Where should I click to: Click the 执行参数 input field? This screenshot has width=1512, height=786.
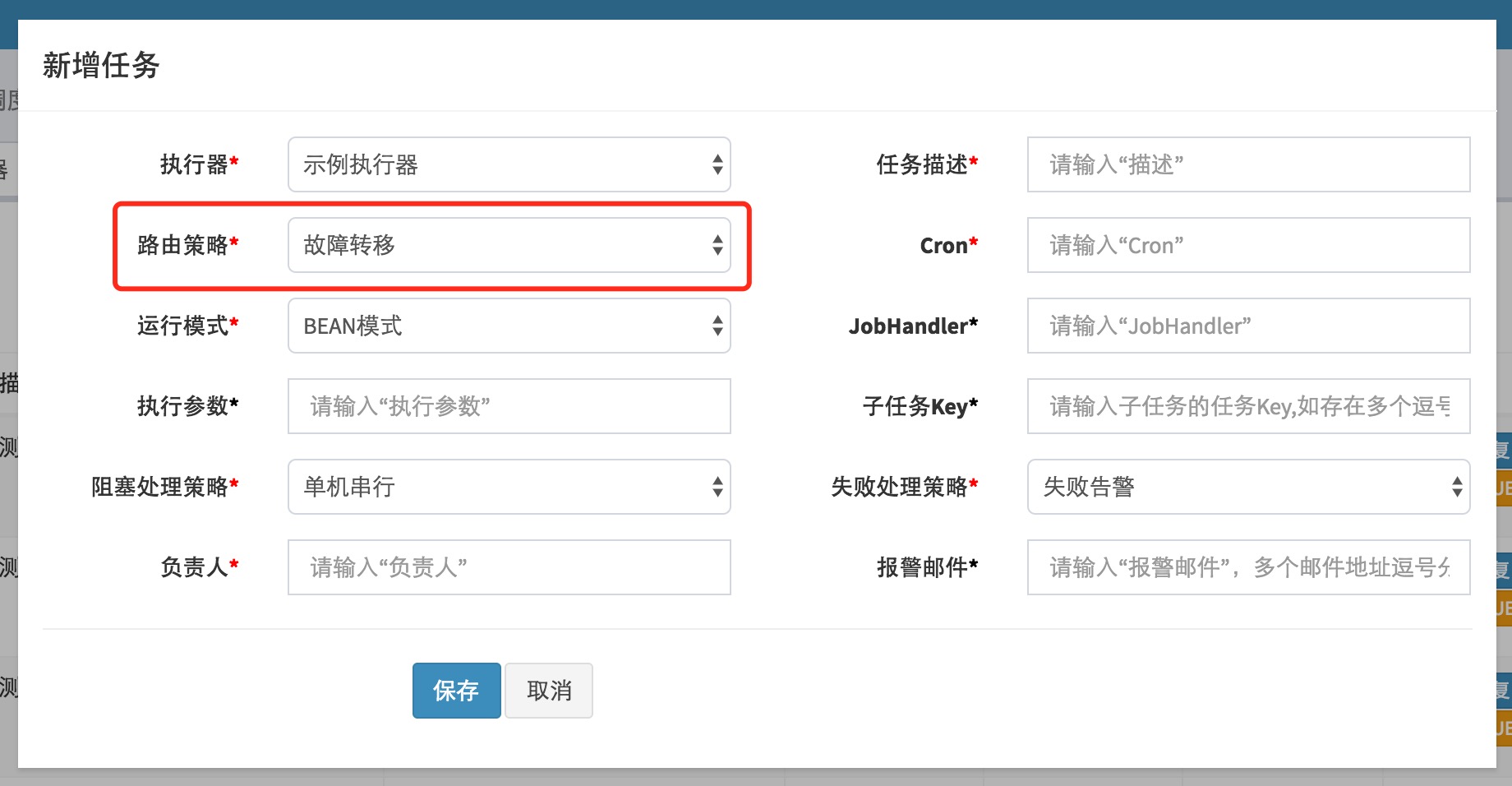(x=509, y=406)
